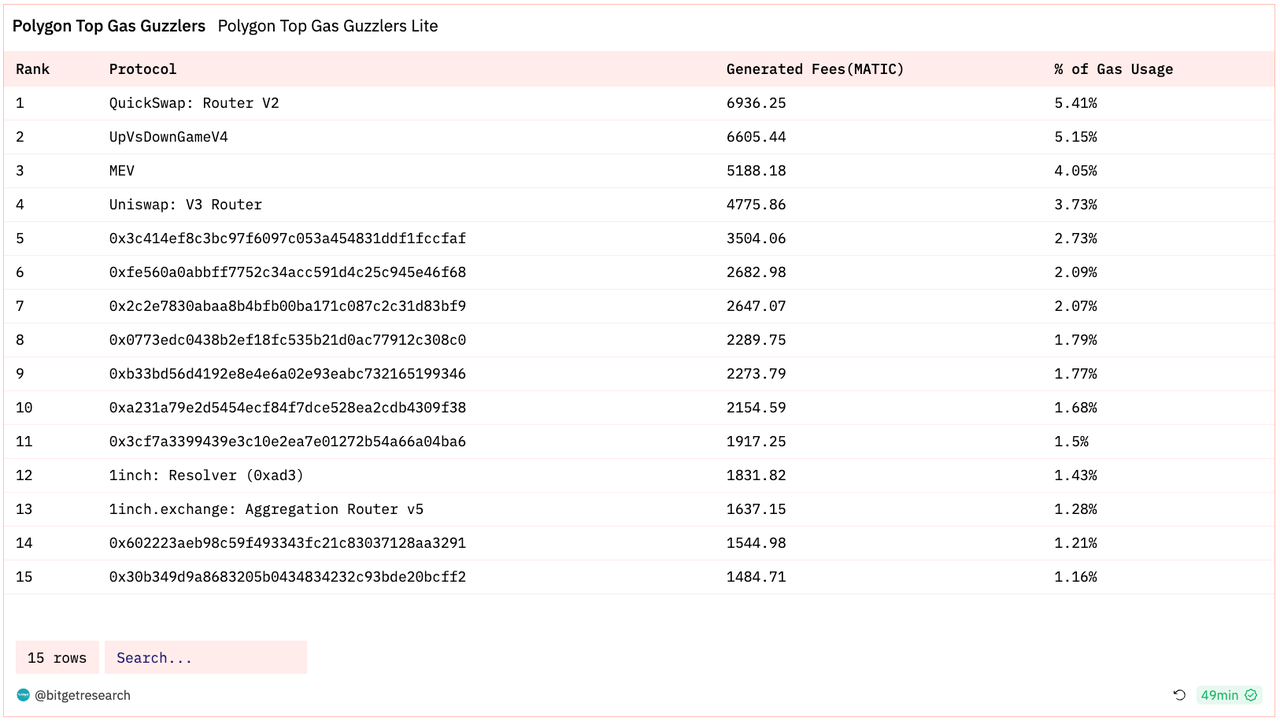Select address 0x602223aeb98c59f493343fc21c83037128aa3291
This screenshot has height=721, width=1280.
click(x=288, y=544)
